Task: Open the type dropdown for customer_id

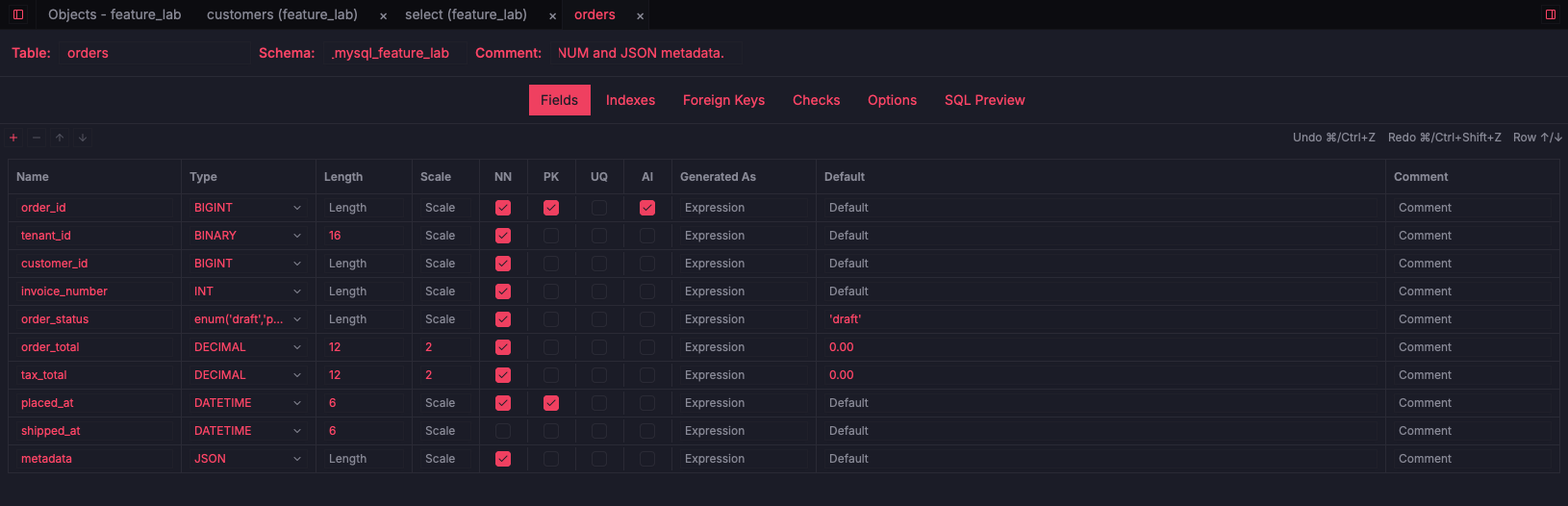Action: 248,264
